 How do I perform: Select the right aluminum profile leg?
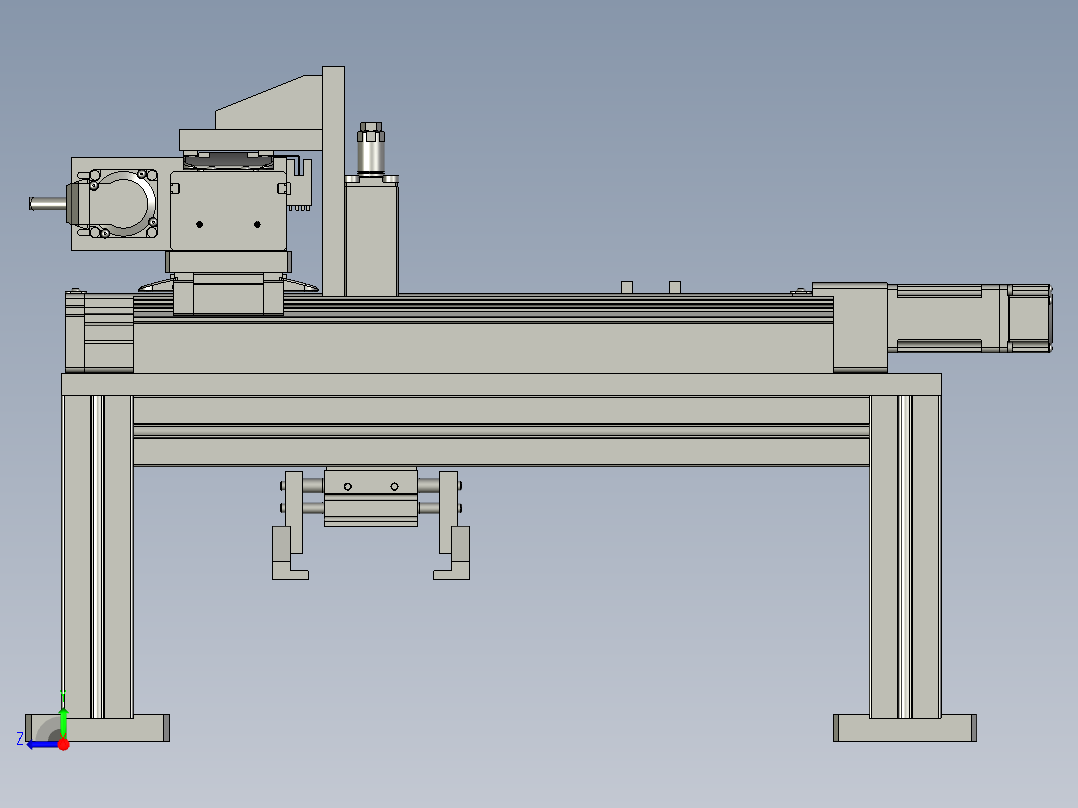tap(905, 556)
